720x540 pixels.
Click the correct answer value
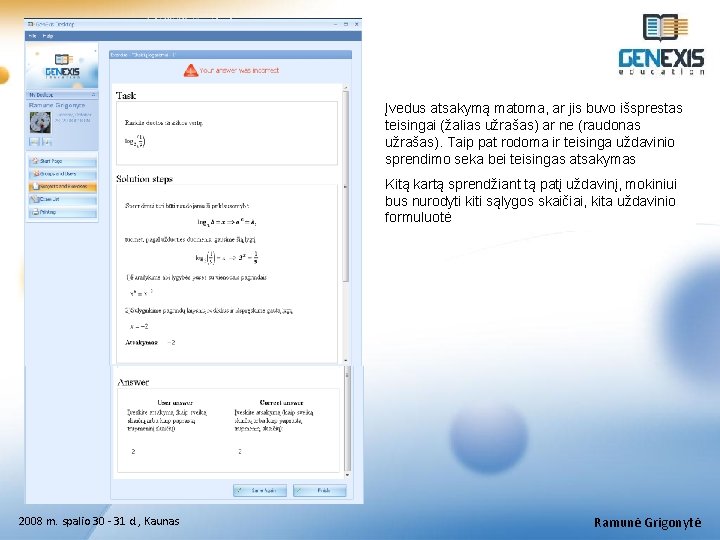pos(240,451)
